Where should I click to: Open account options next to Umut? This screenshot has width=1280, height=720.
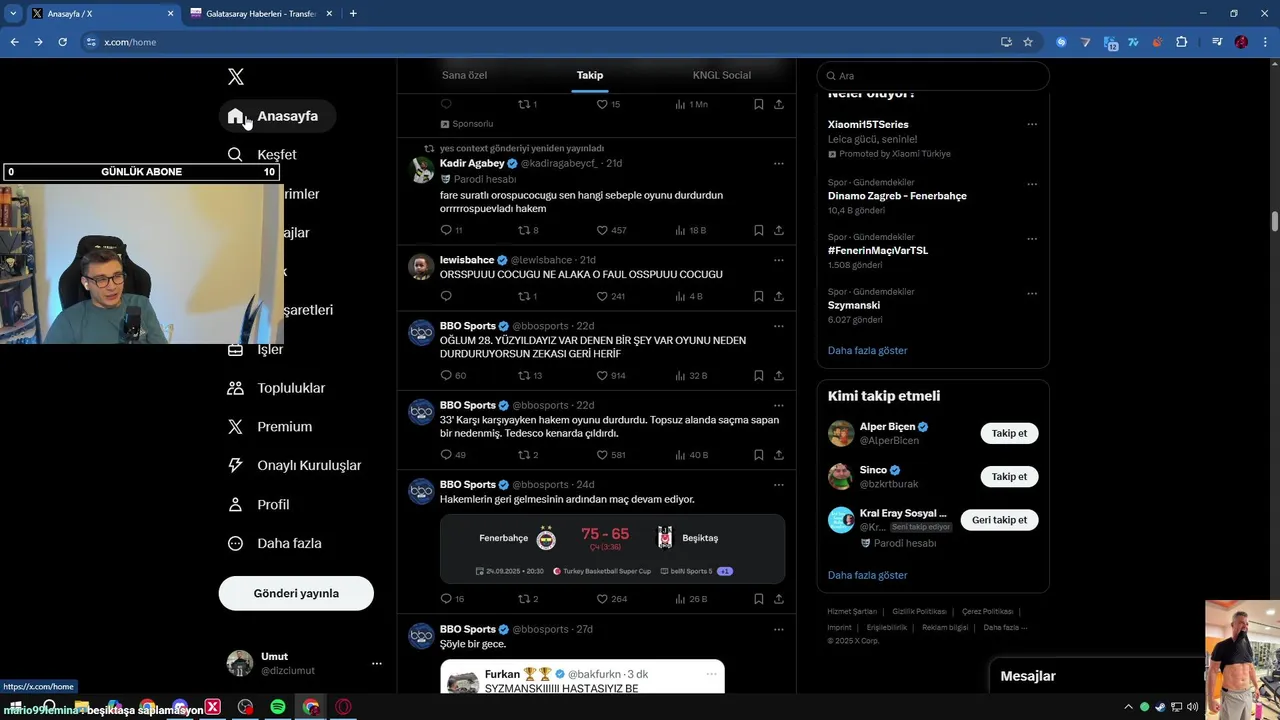click(376, 663)
